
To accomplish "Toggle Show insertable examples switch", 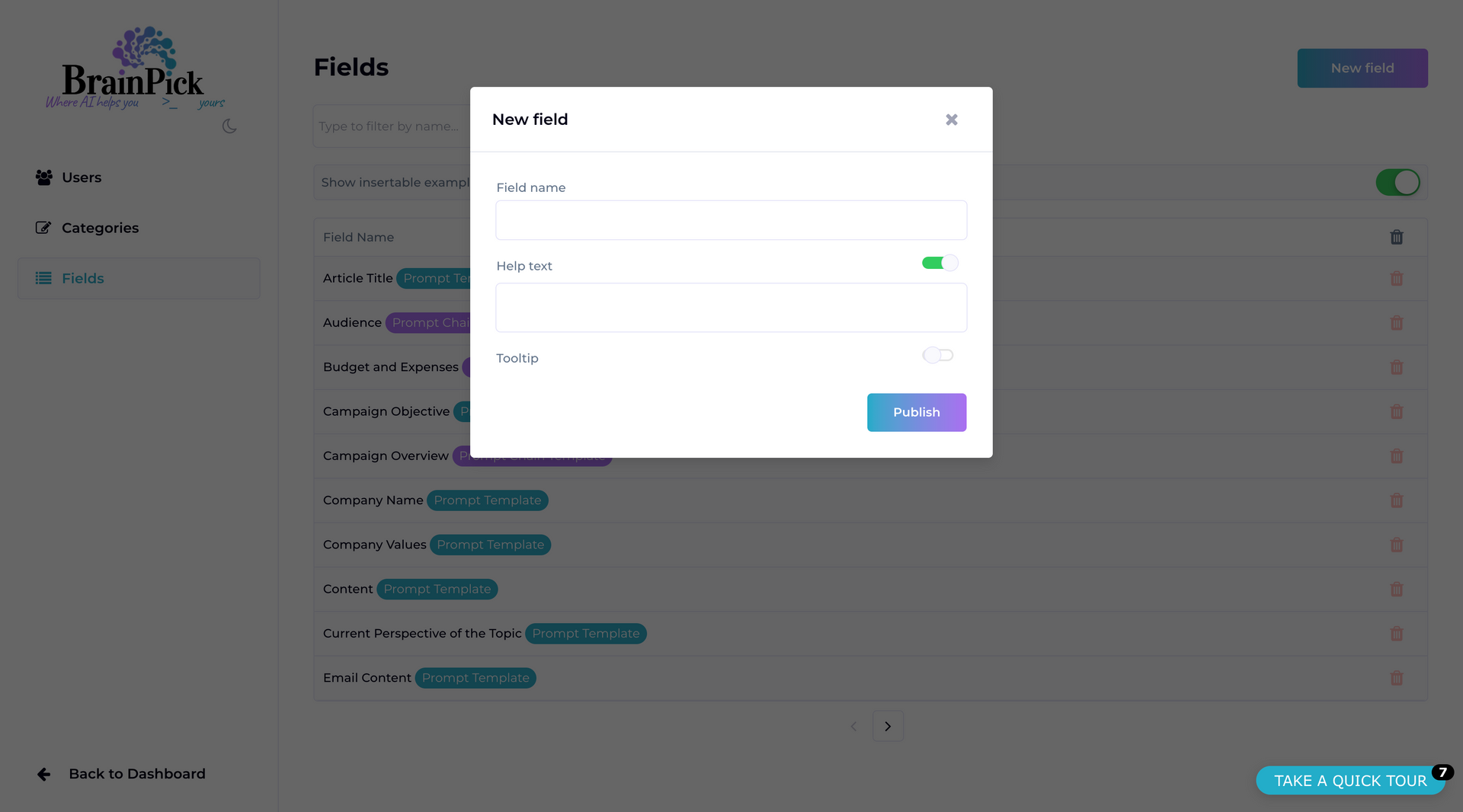I will pyautogui.click(x=1397, y=183).
